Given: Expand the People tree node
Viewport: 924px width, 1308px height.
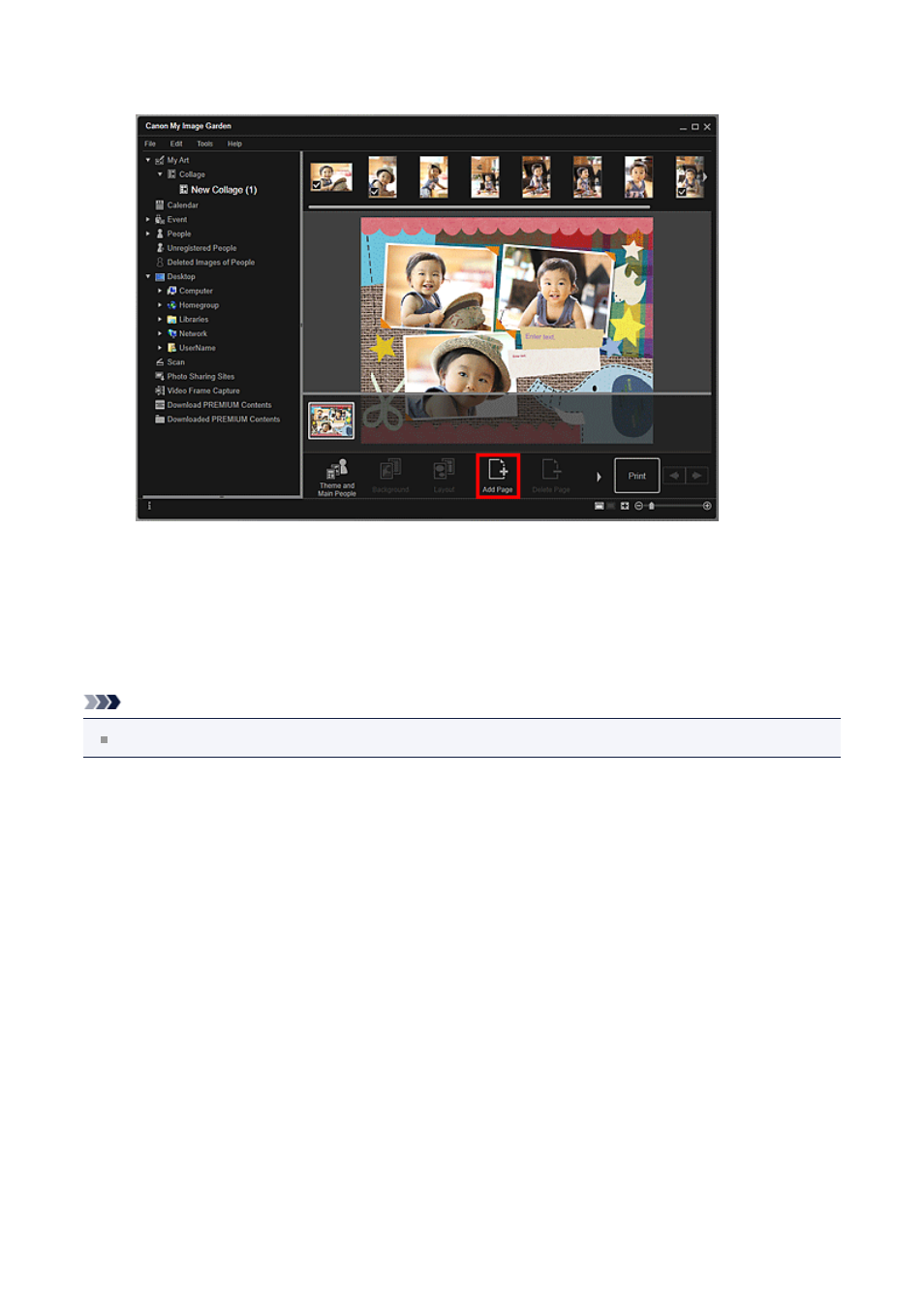Looking at the screenshot, I should tap(148, 234).
